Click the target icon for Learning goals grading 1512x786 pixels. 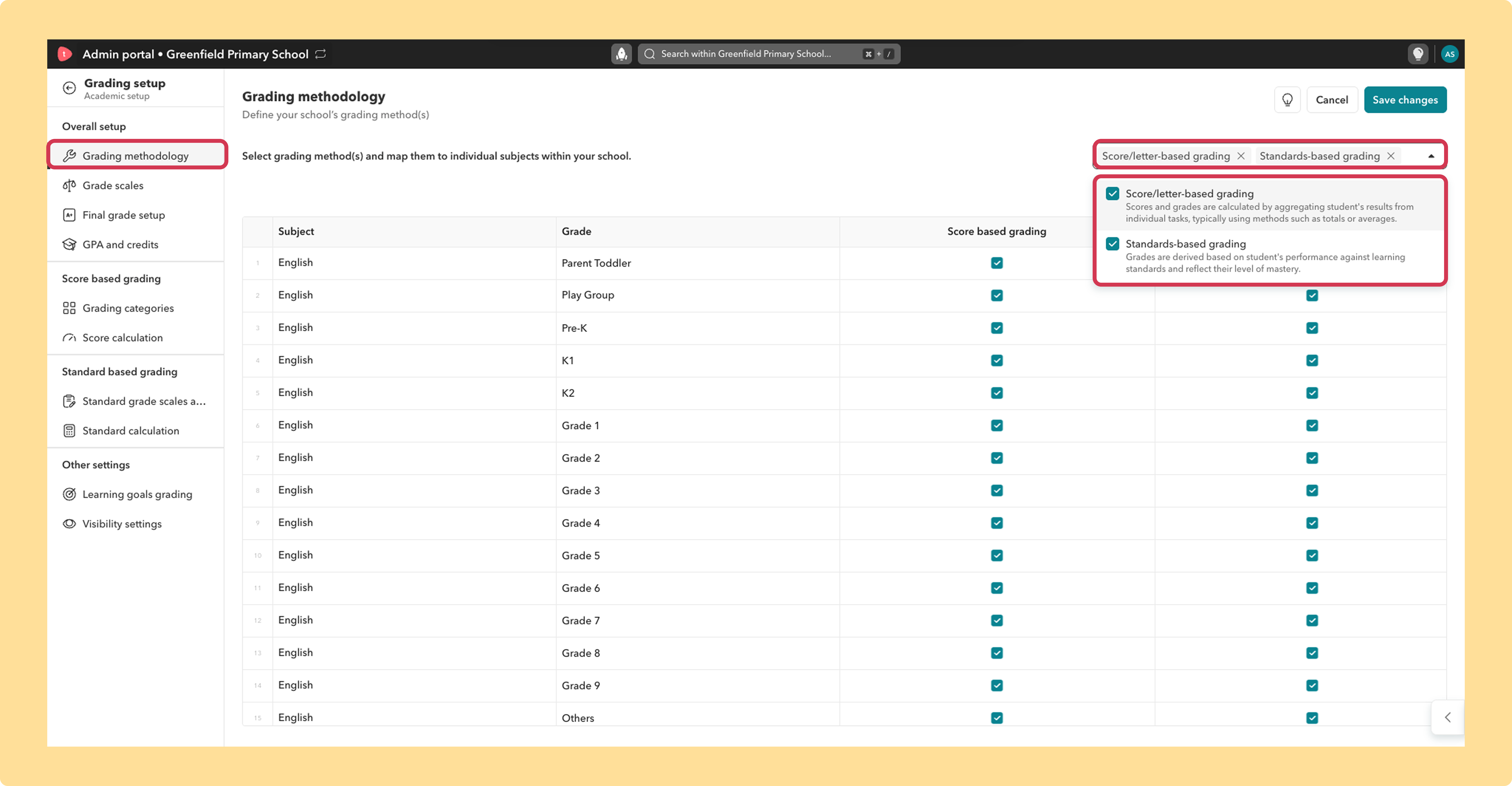[x=69, y=495]
